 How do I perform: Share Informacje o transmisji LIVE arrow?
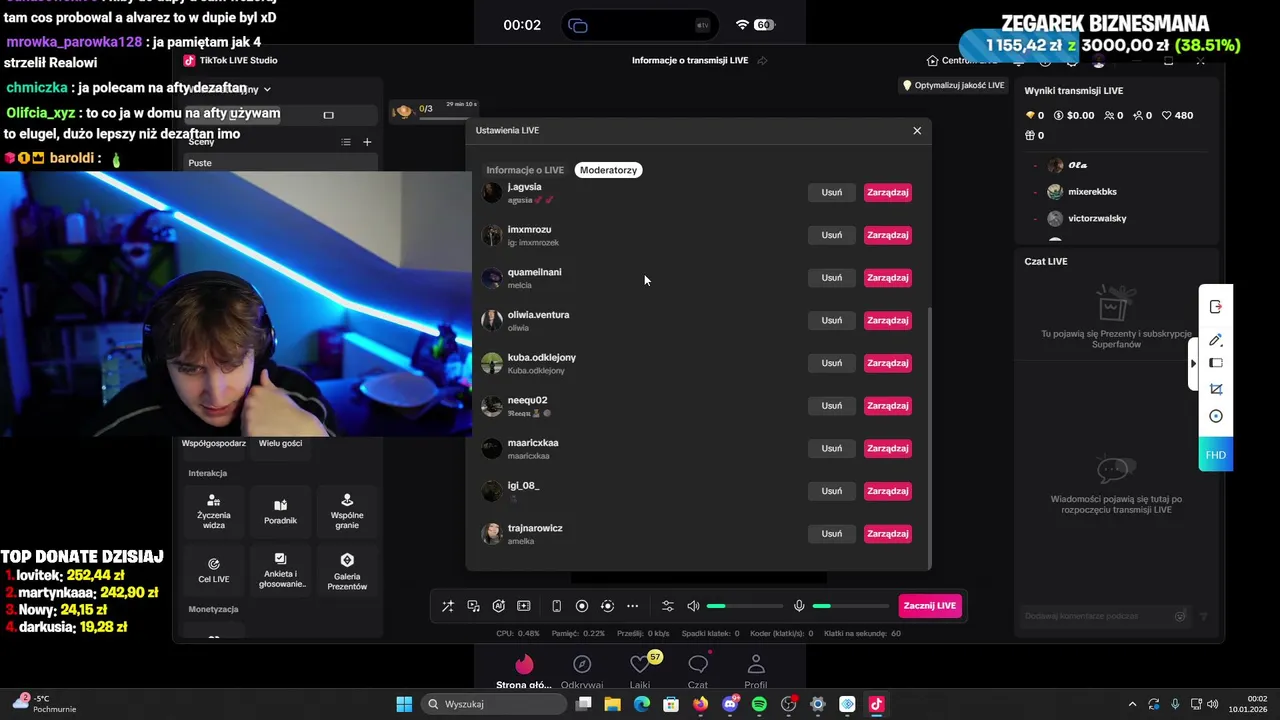pos(762,61)
